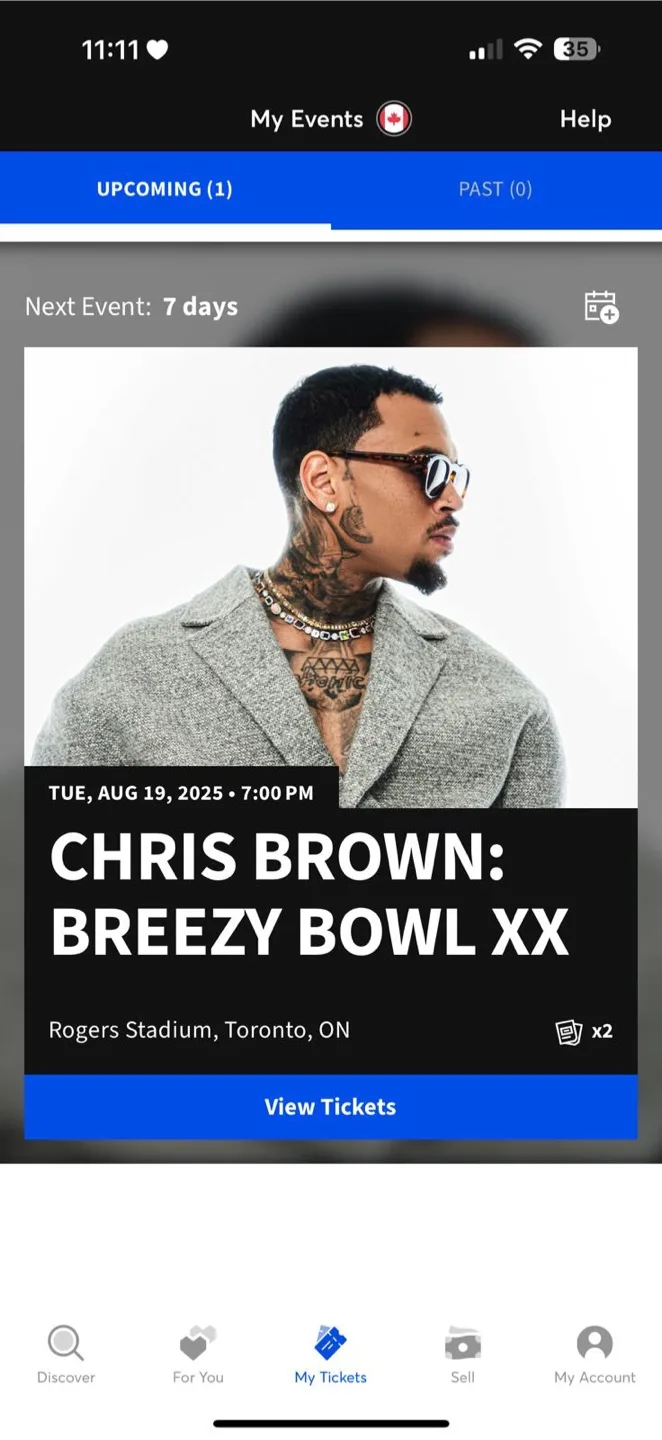662x1440 pixels.
Task: Open the Sell cash icon
Action: 463,1342
